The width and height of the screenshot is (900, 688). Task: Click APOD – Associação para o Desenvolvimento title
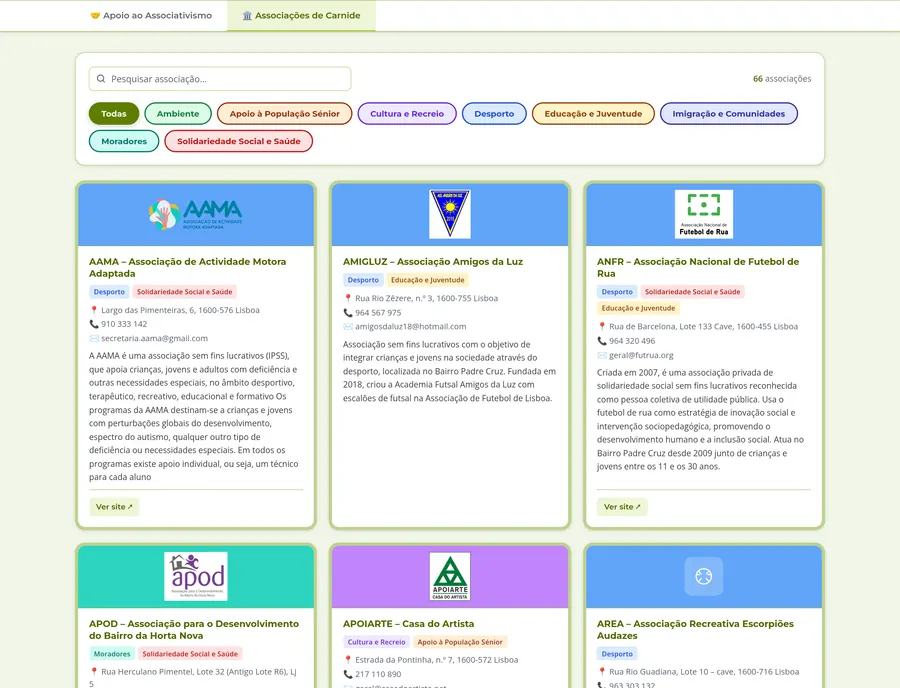(x=194, y=629)
